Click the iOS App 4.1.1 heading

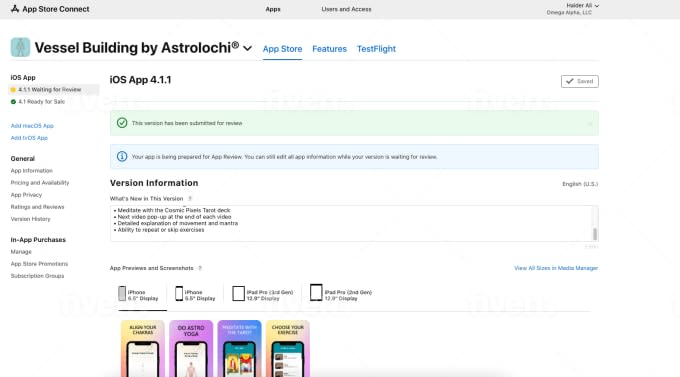tap(141, 80)
